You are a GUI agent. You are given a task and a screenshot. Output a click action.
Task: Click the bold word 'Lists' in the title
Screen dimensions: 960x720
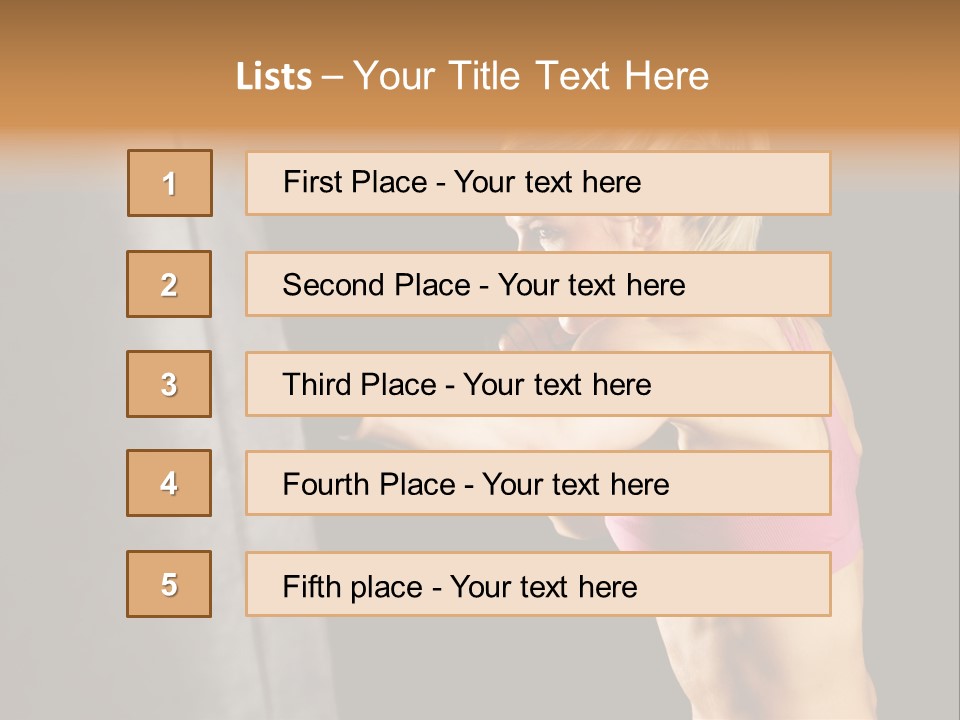(274, 77)
